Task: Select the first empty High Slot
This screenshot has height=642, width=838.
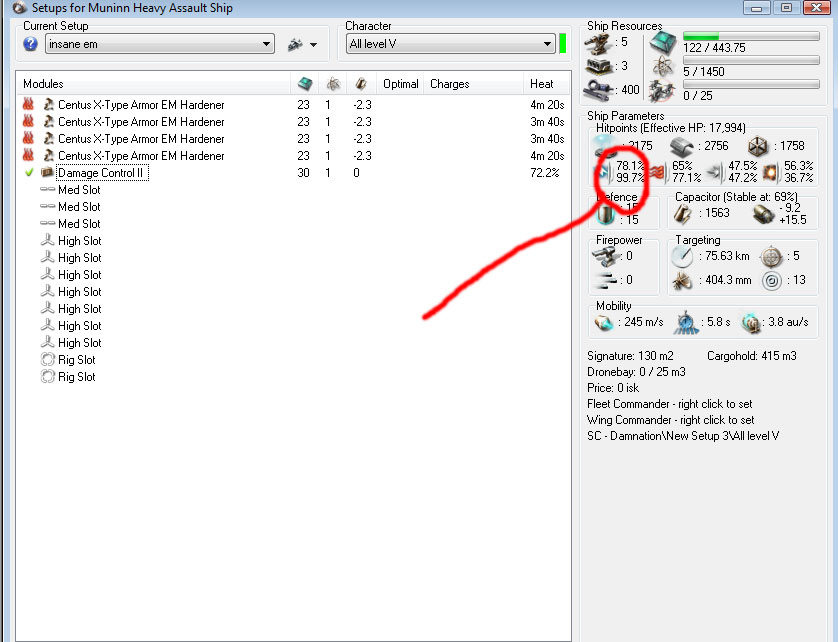Action: 80,241
